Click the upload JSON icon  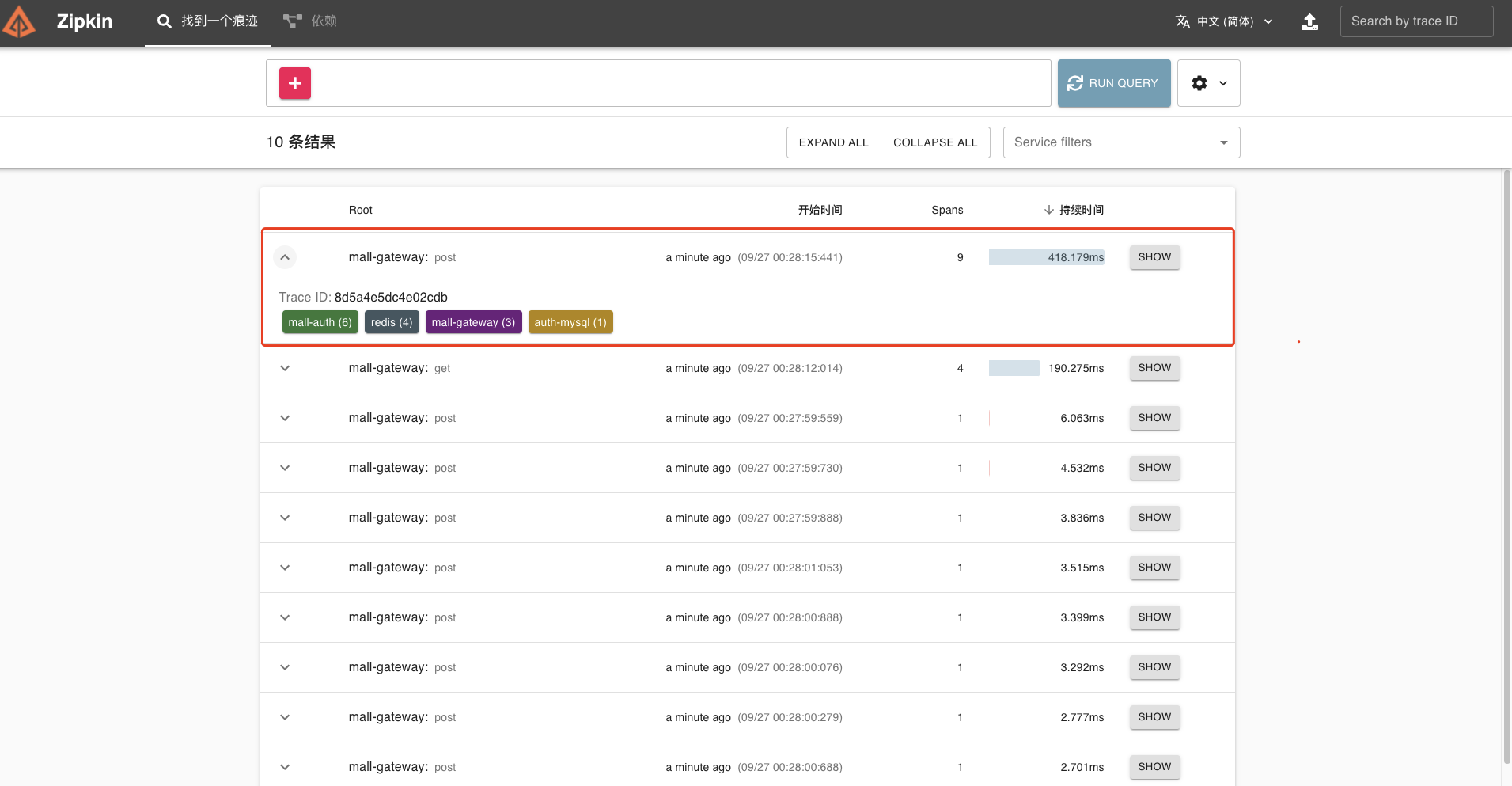pyautogui.click(x=1310, y=21)
